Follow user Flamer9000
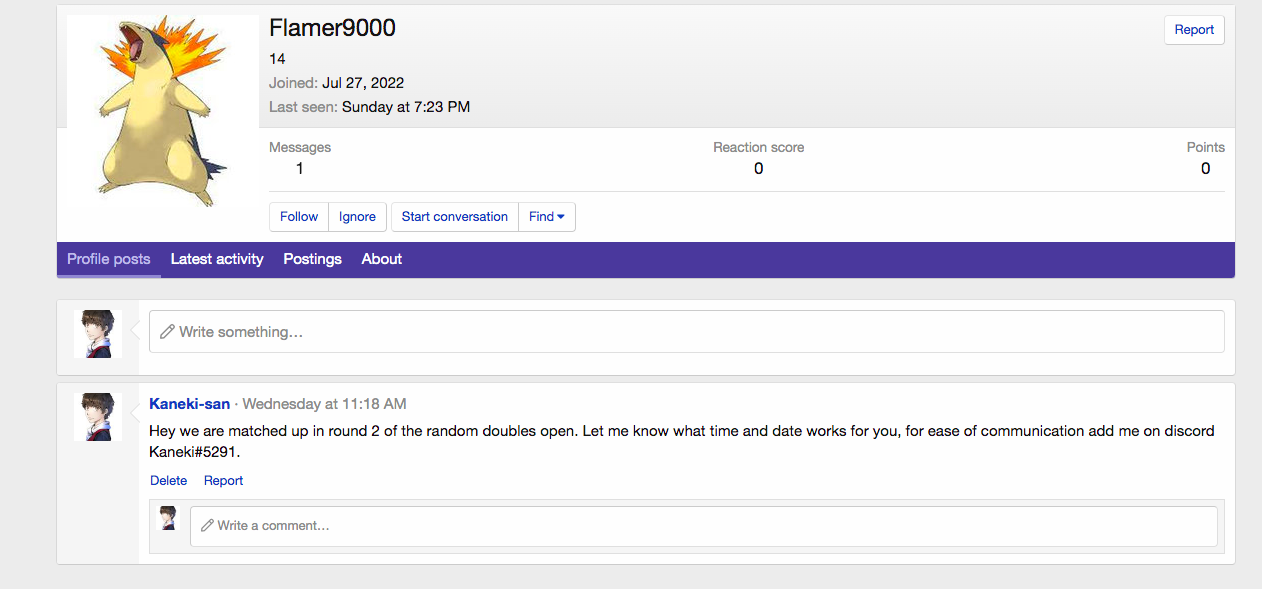The image size is (1262, 589). (x=299, y=217)
